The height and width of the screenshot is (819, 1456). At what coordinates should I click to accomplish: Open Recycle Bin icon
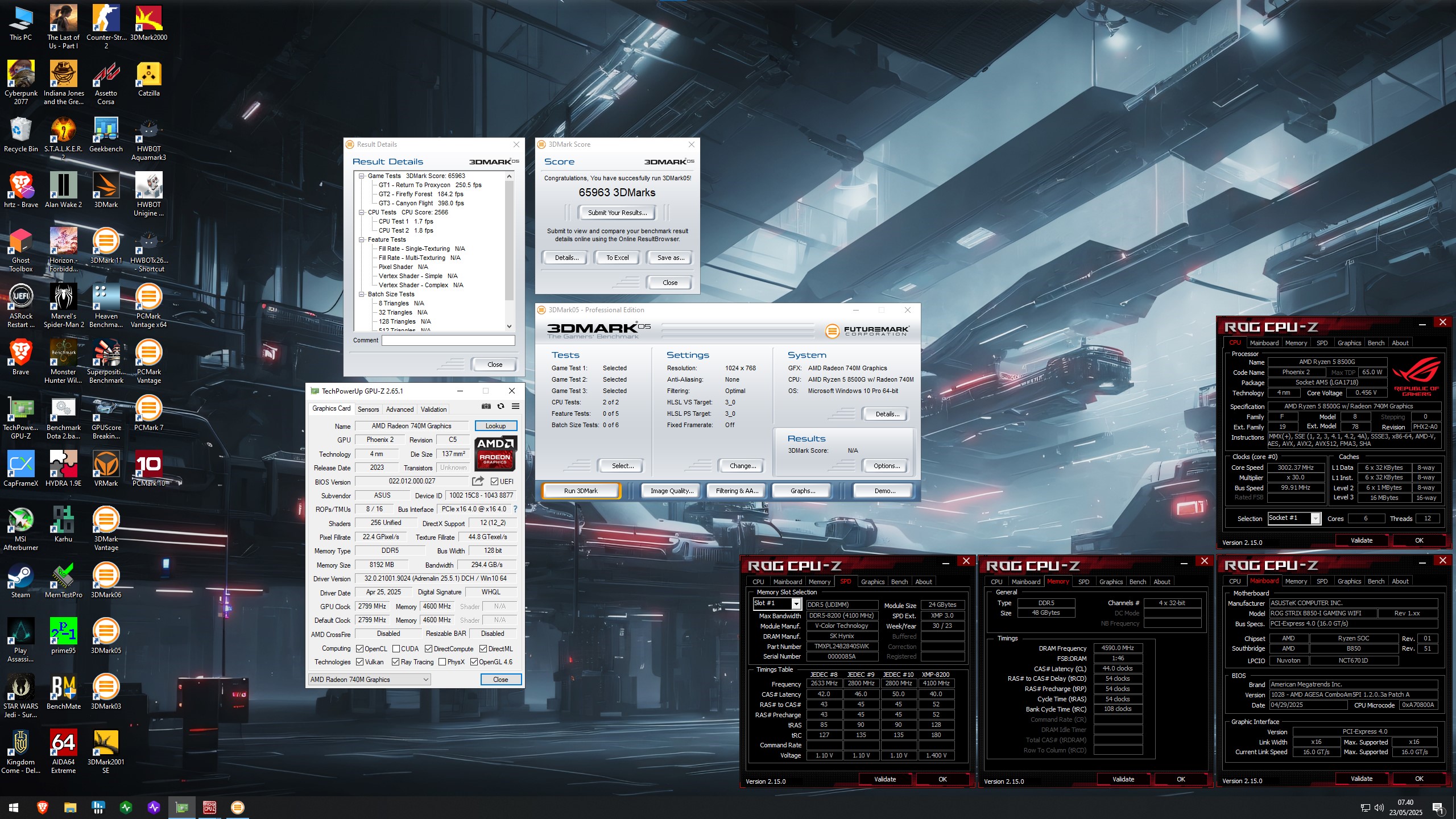pos(21,134)
